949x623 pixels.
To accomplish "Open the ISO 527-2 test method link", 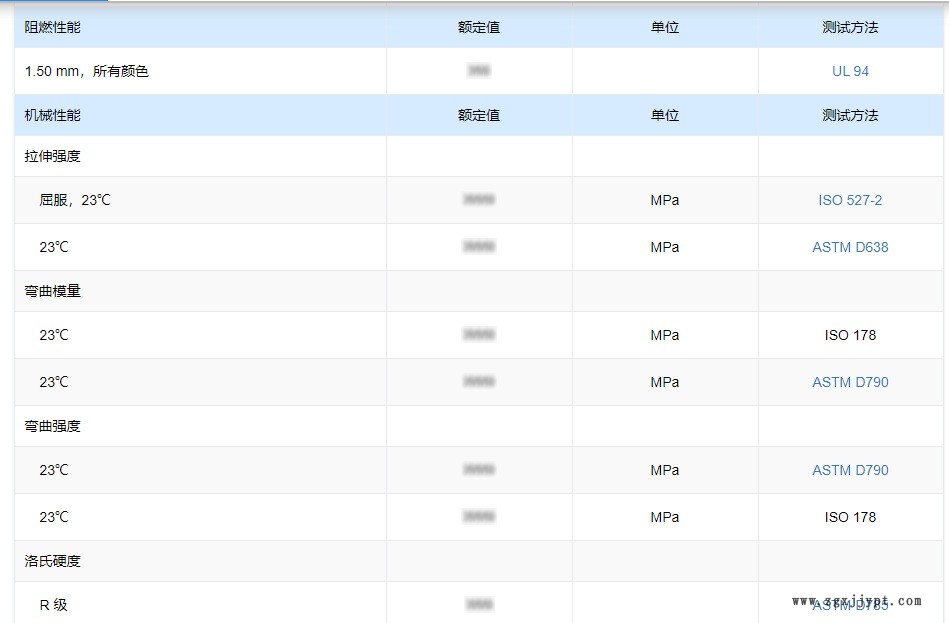I will (x=850, y=200).
